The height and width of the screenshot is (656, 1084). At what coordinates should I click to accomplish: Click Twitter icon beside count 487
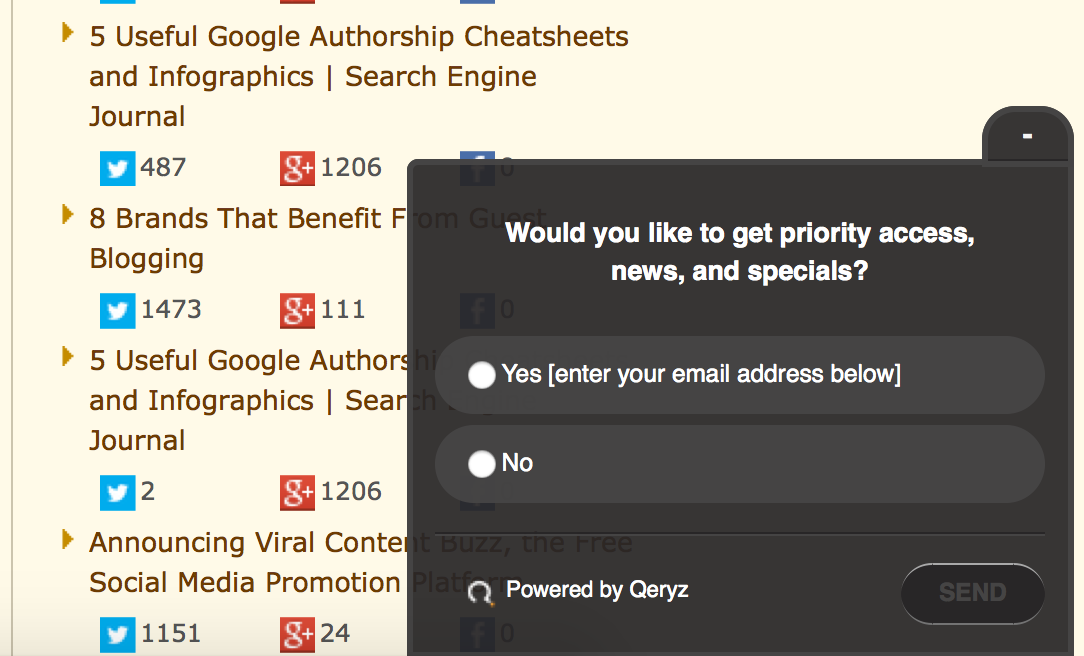tap(117, 168)
